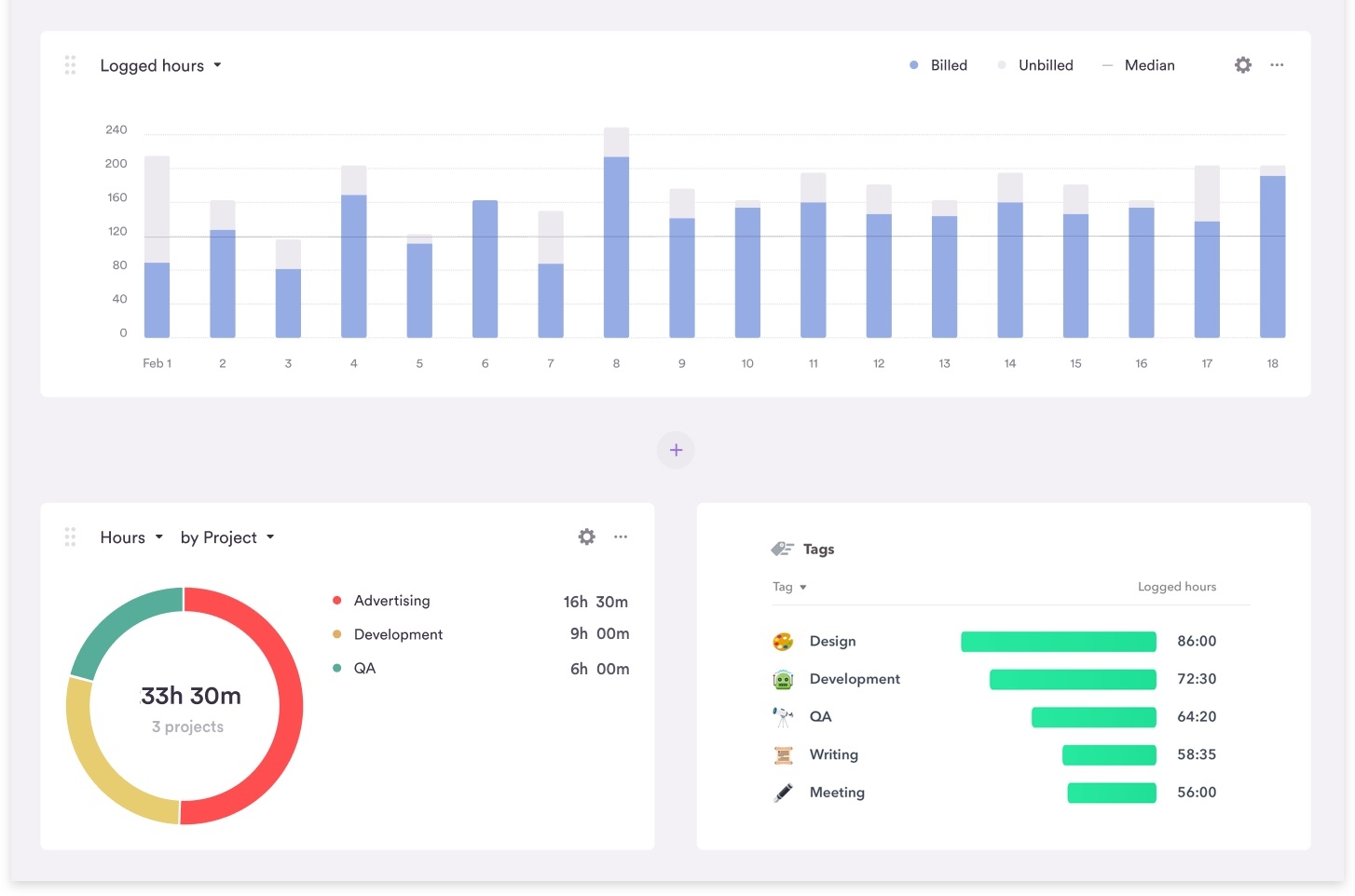The image size is (1355, 896).
Task: Click the Tags panel label icon
Action: [x=783, y=549]
